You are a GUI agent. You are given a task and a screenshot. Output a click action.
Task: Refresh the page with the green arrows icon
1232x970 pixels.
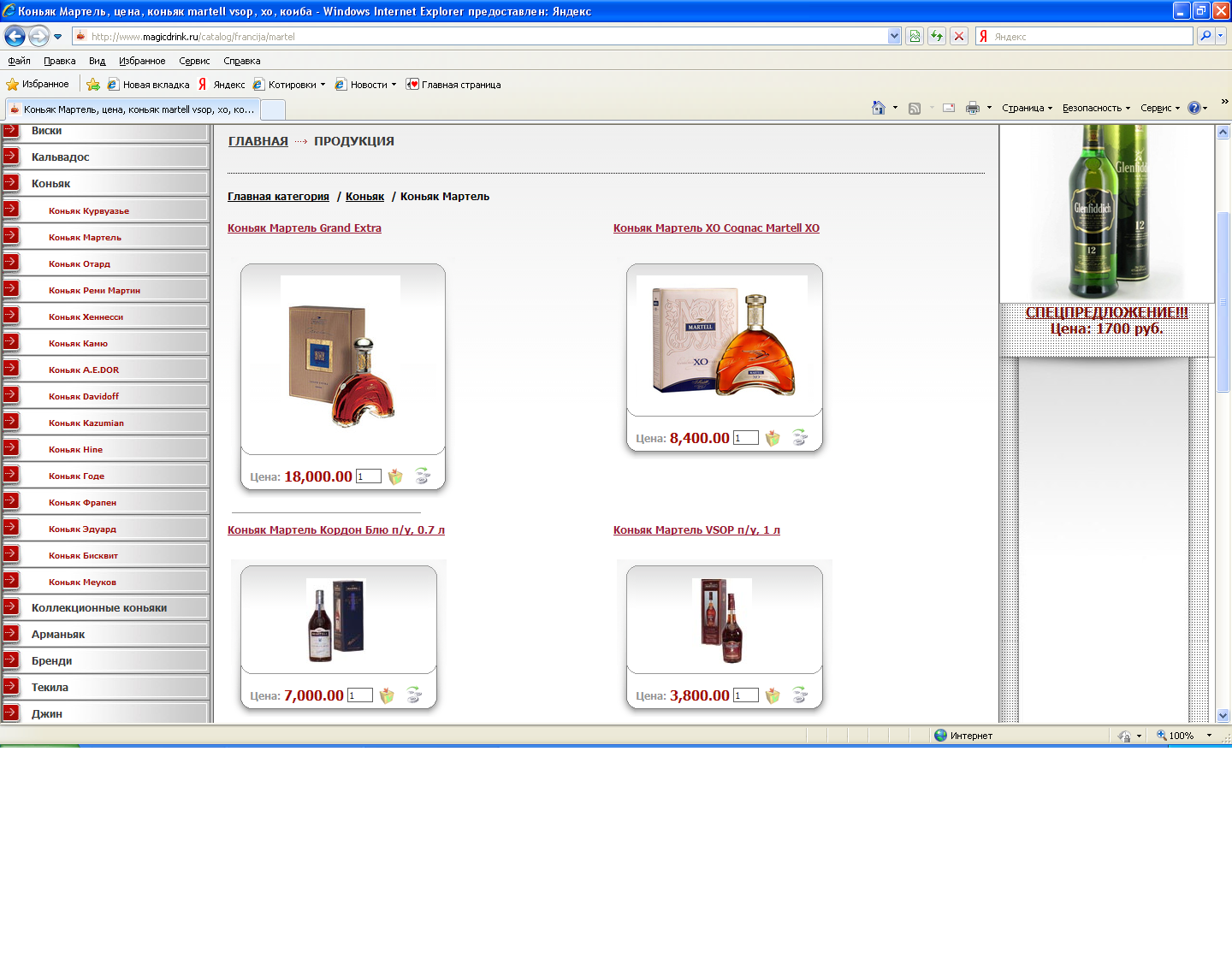pyautogui.click(x=937, y=36)
